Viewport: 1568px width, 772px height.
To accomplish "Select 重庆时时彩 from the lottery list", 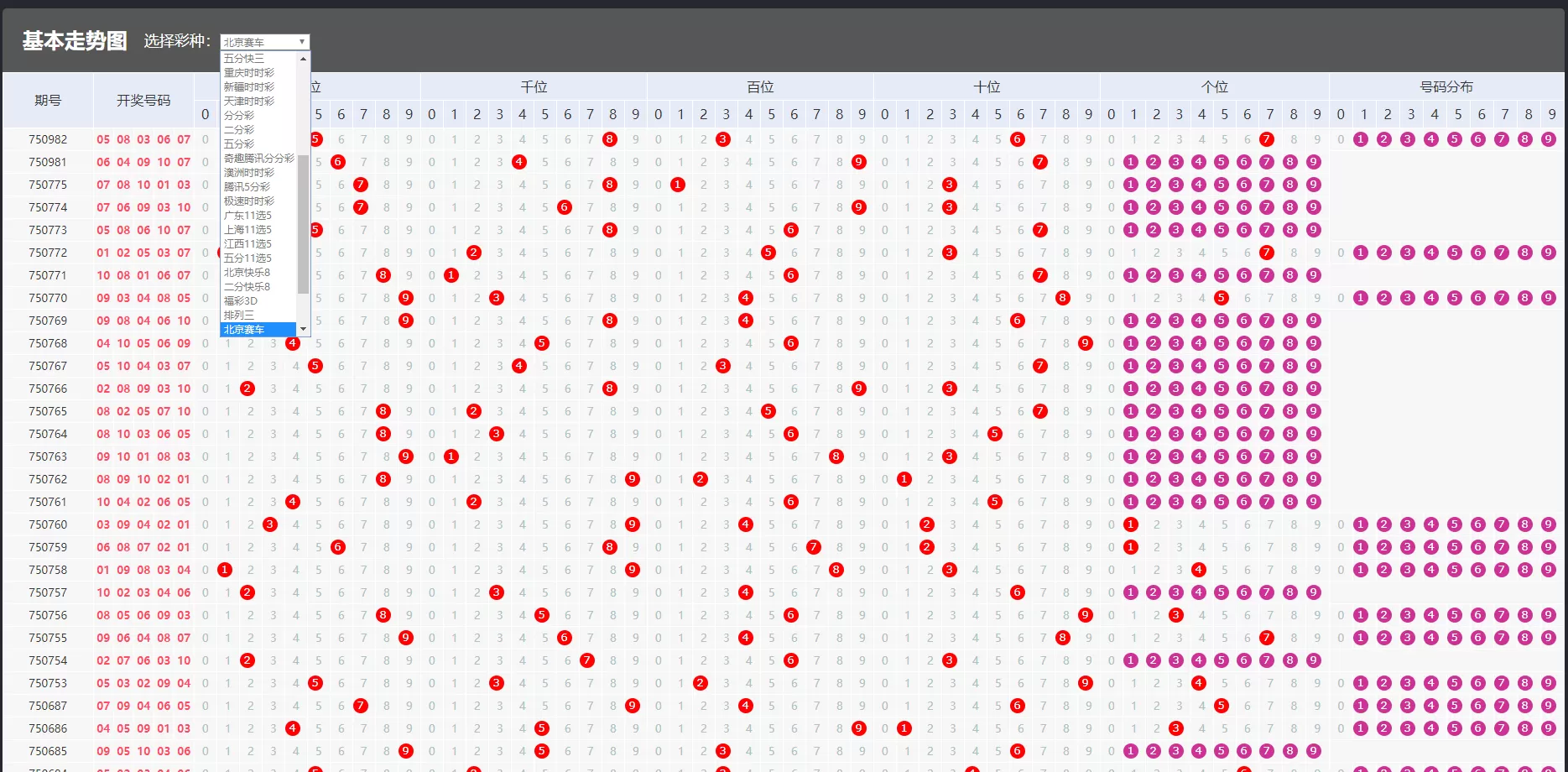I will (249, 73).
